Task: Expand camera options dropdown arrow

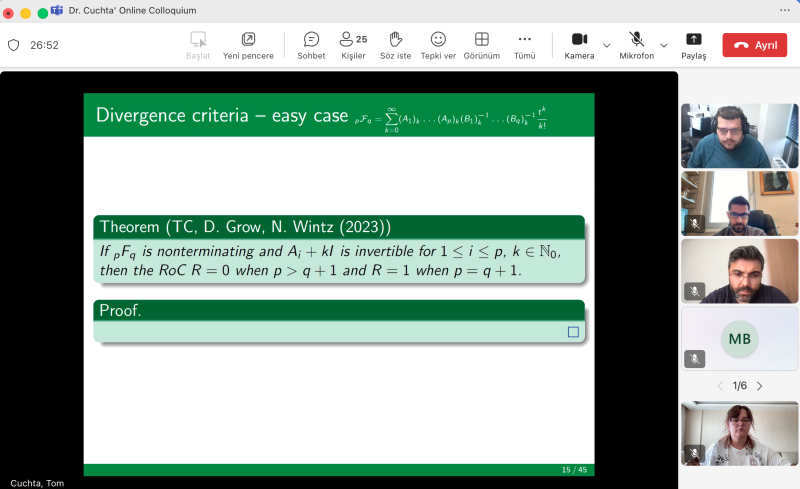Action: [606, 45]
